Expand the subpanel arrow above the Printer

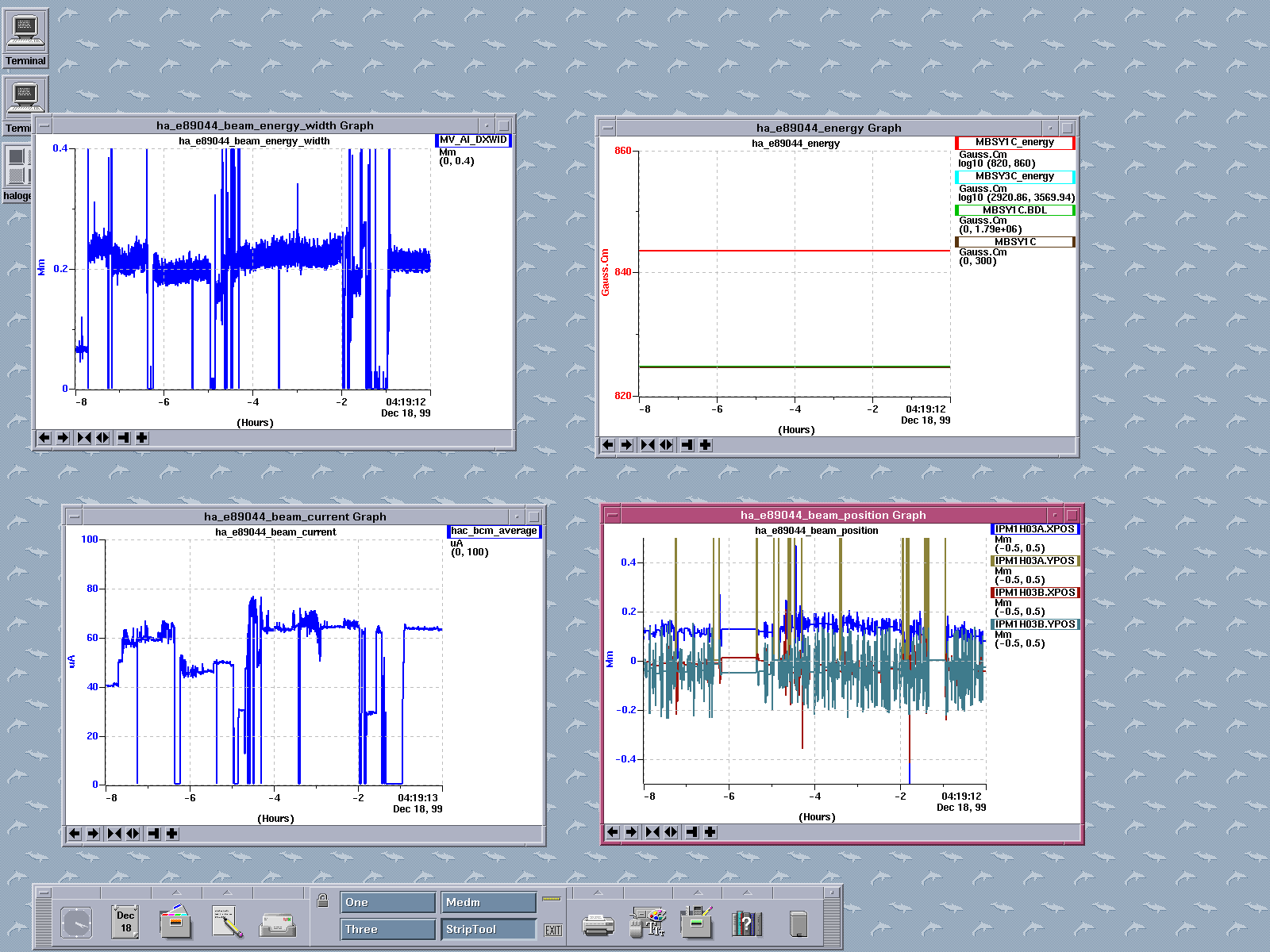click(597, 892)
